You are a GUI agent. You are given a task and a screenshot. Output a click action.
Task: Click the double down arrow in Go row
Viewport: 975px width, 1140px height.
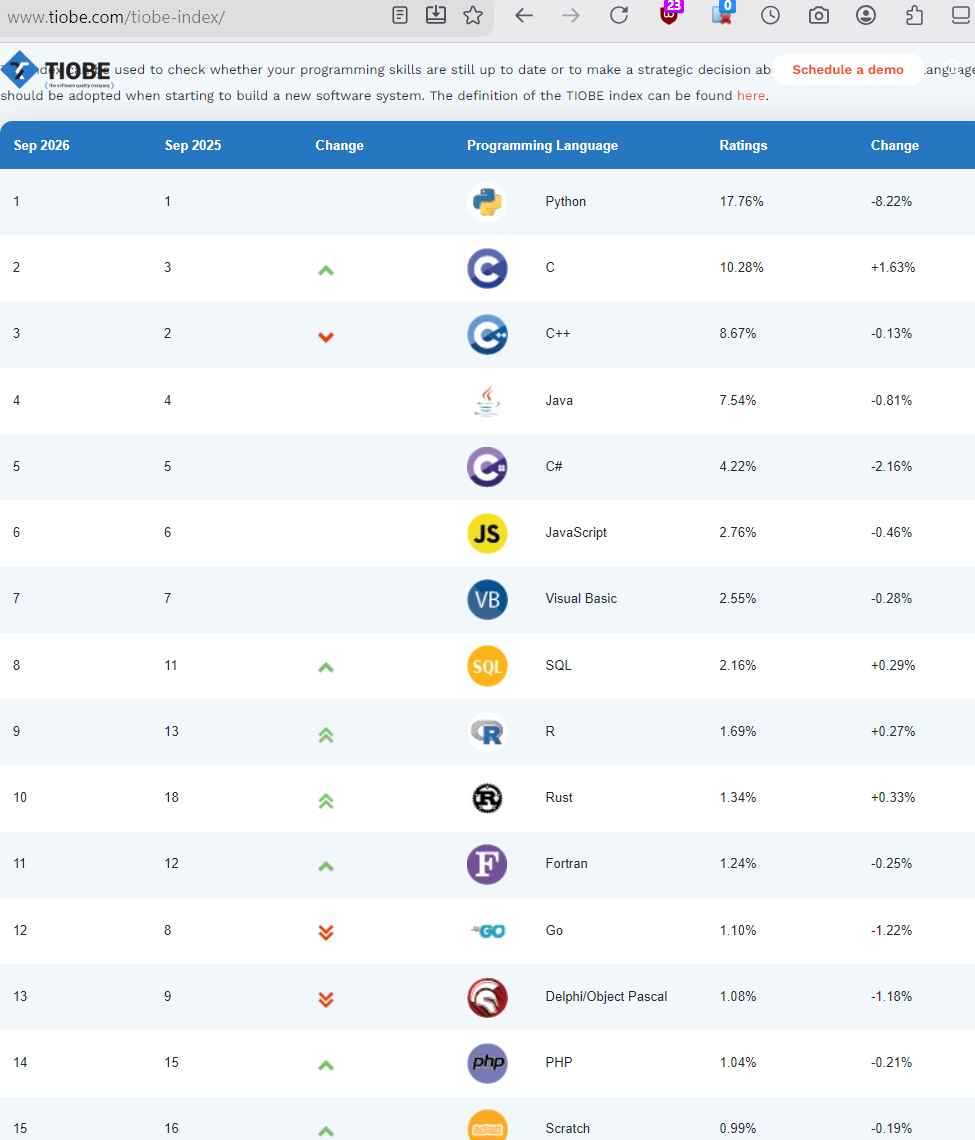click(326, 932)
